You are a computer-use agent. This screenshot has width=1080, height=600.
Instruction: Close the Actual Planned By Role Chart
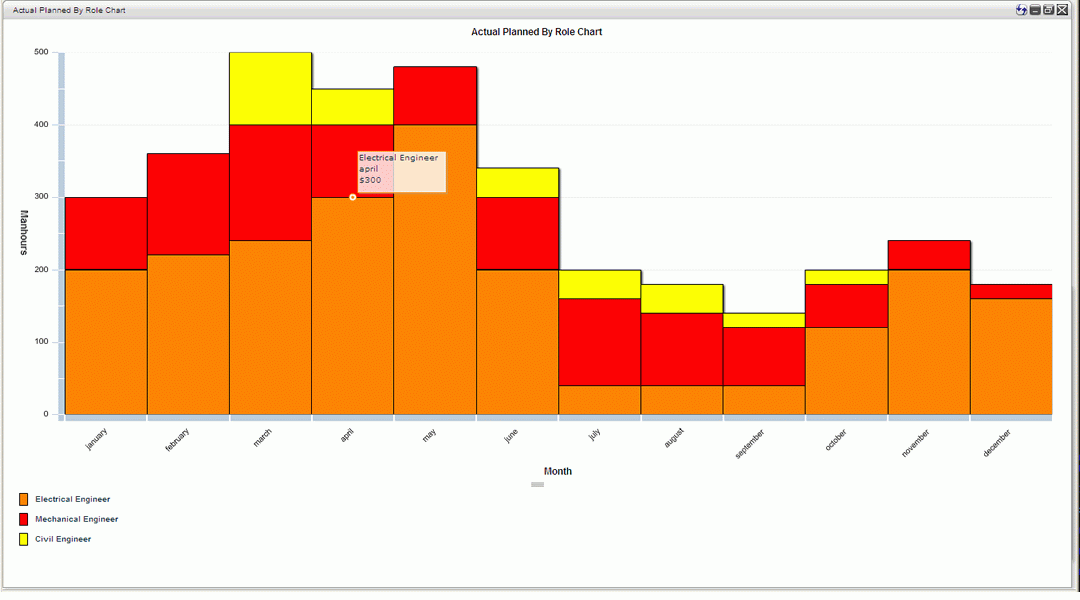[x=1062, y=10]
